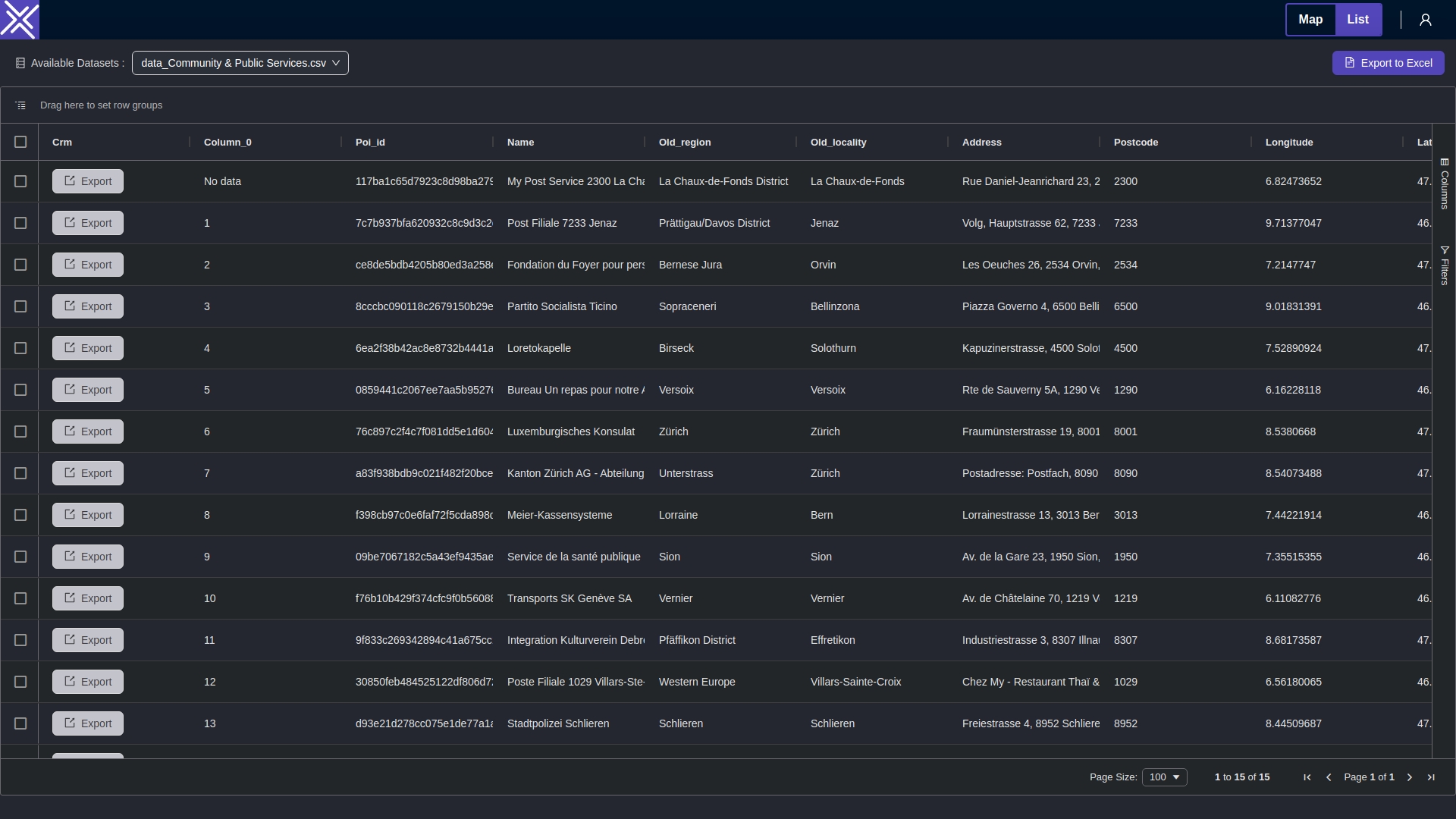
Task: Go to the next page arrow
Action: [1410, 777]
